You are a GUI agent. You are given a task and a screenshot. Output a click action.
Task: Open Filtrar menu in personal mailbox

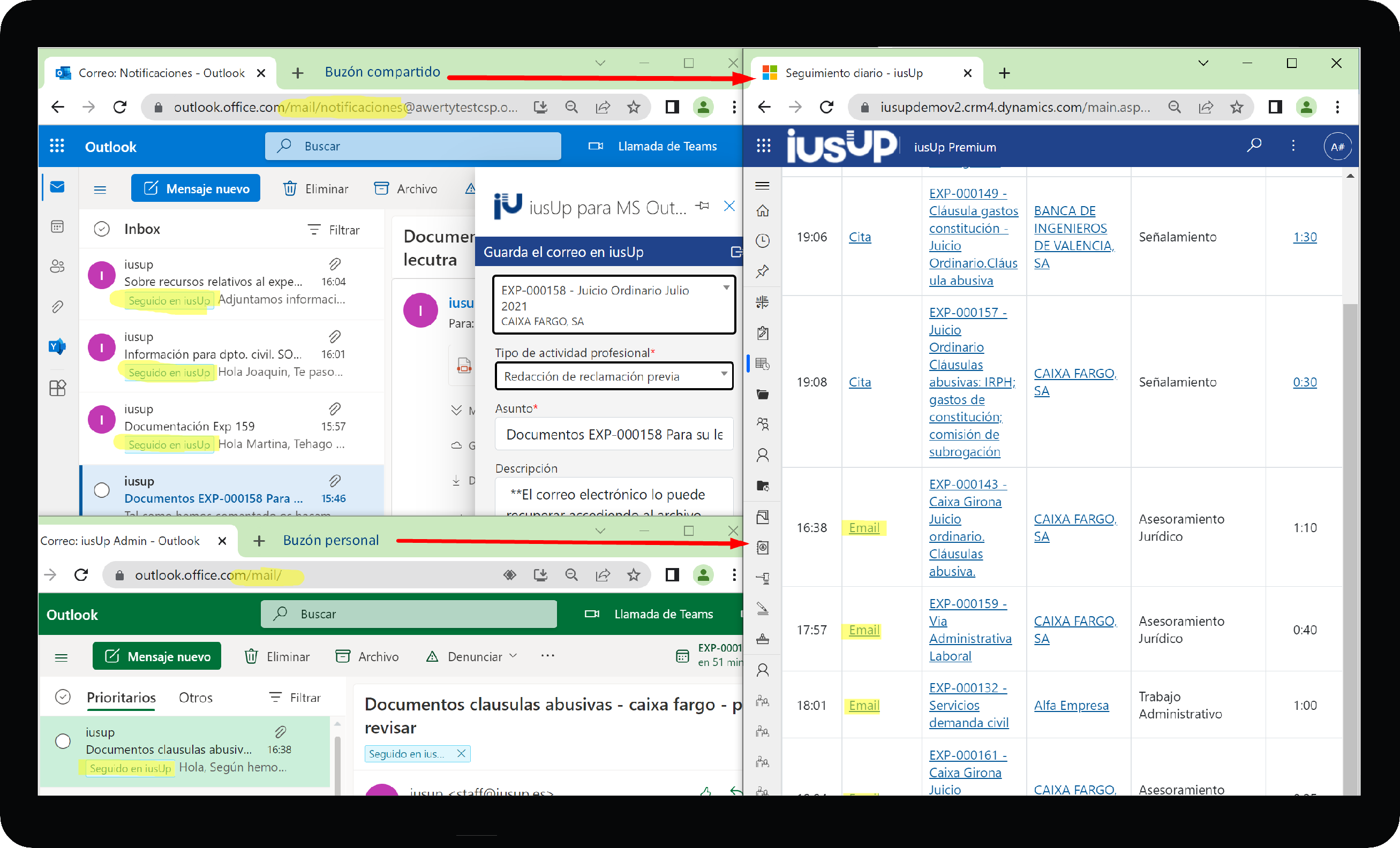point(295,697)
